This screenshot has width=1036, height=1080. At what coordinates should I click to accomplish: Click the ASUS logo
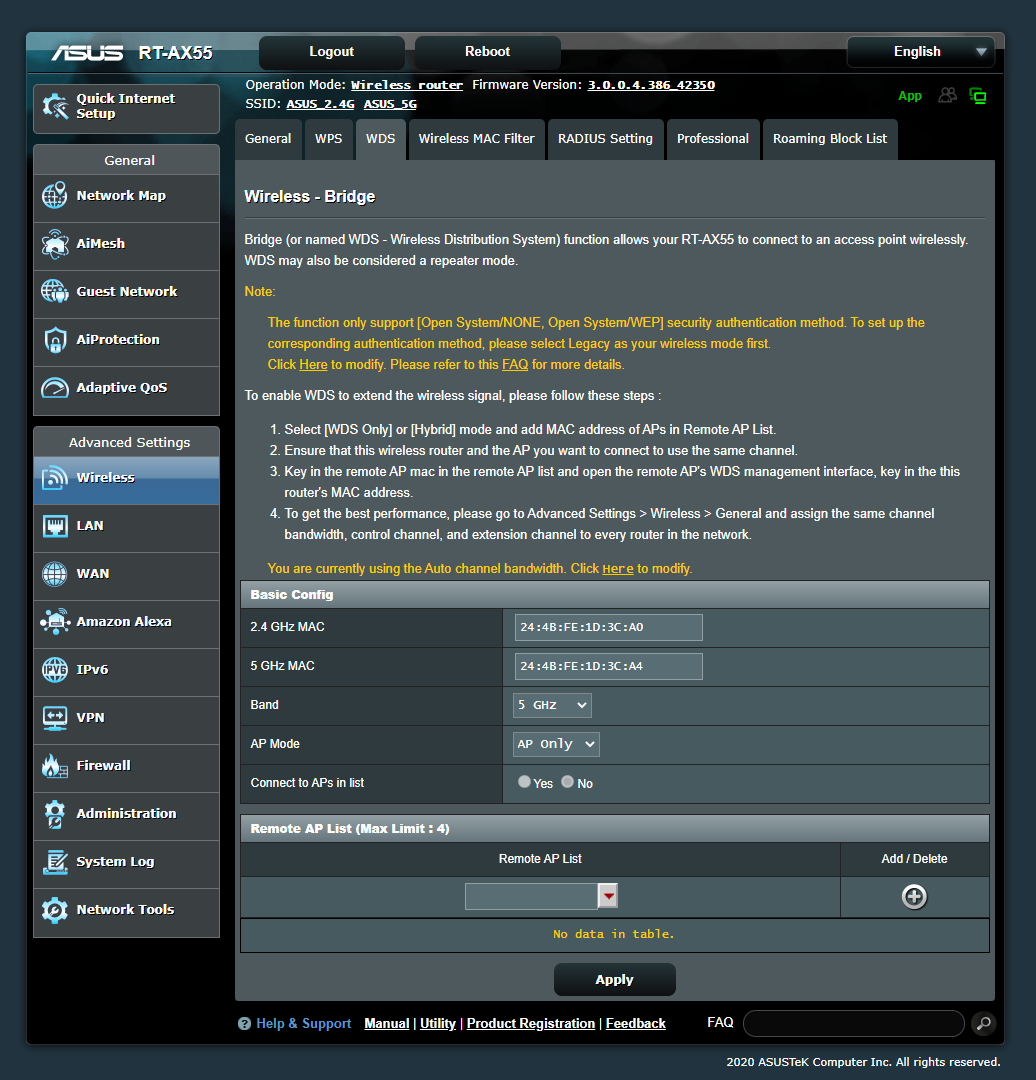click(x=87, y=53)
